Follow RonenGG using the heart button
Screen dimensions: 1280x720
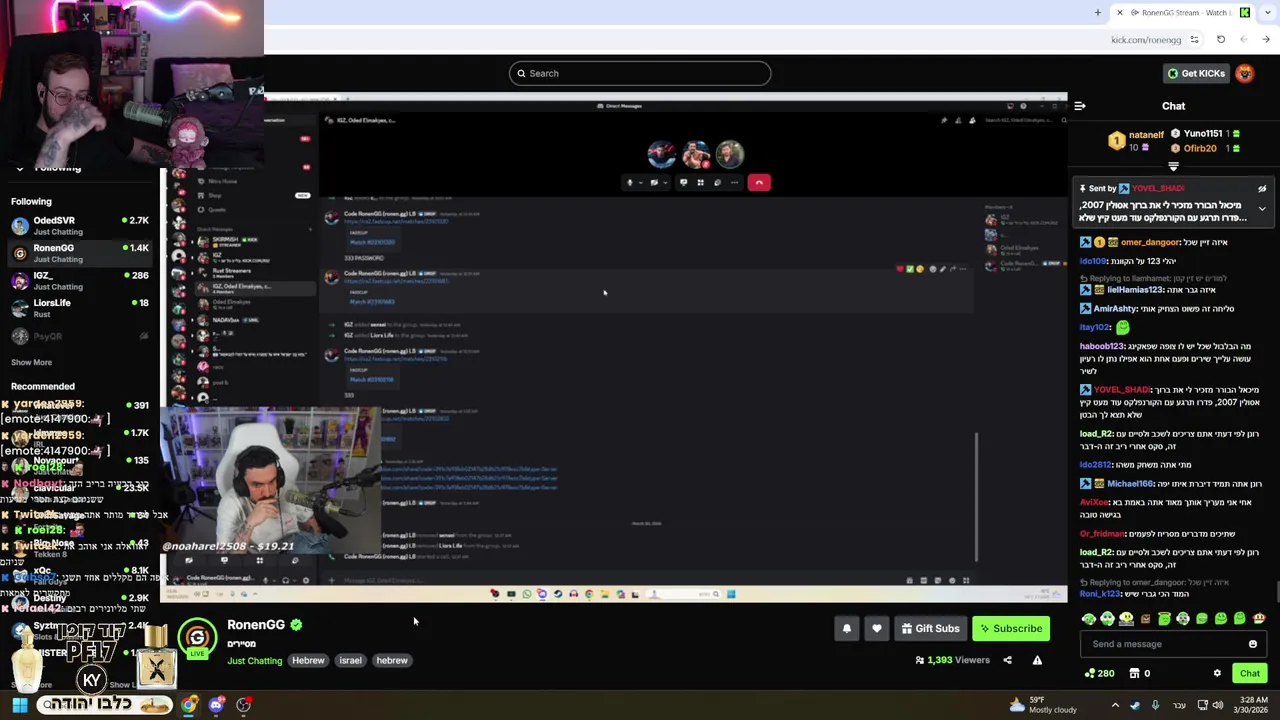tap(877, 628)
